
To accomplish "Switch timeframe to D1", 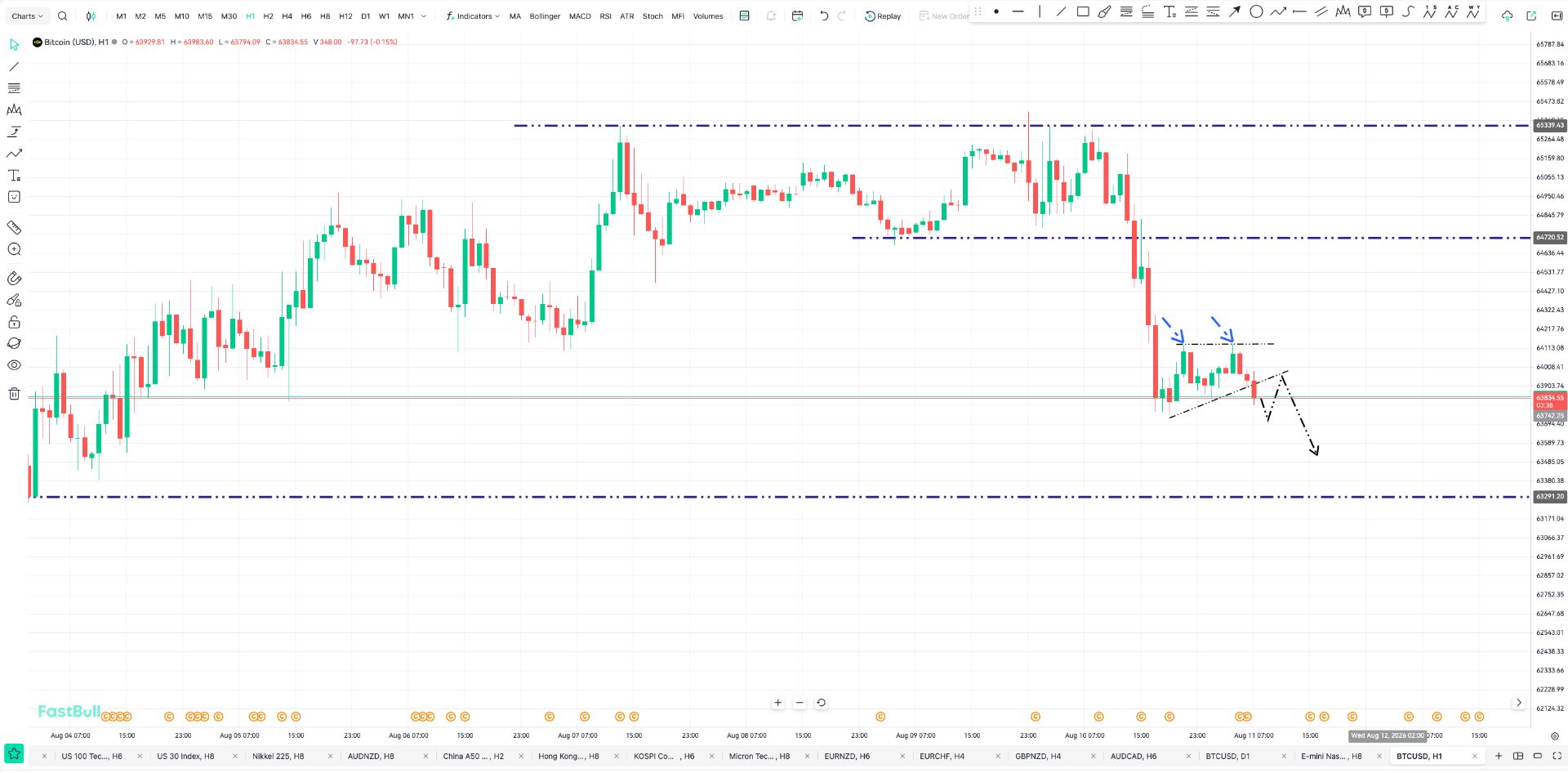I will coord(365,16).
